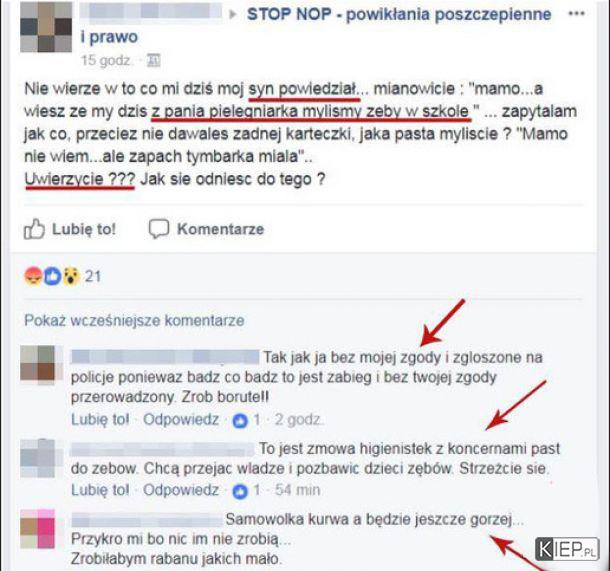Click Lubię to! under the zmowa higienistek comment

click(100, 490)
